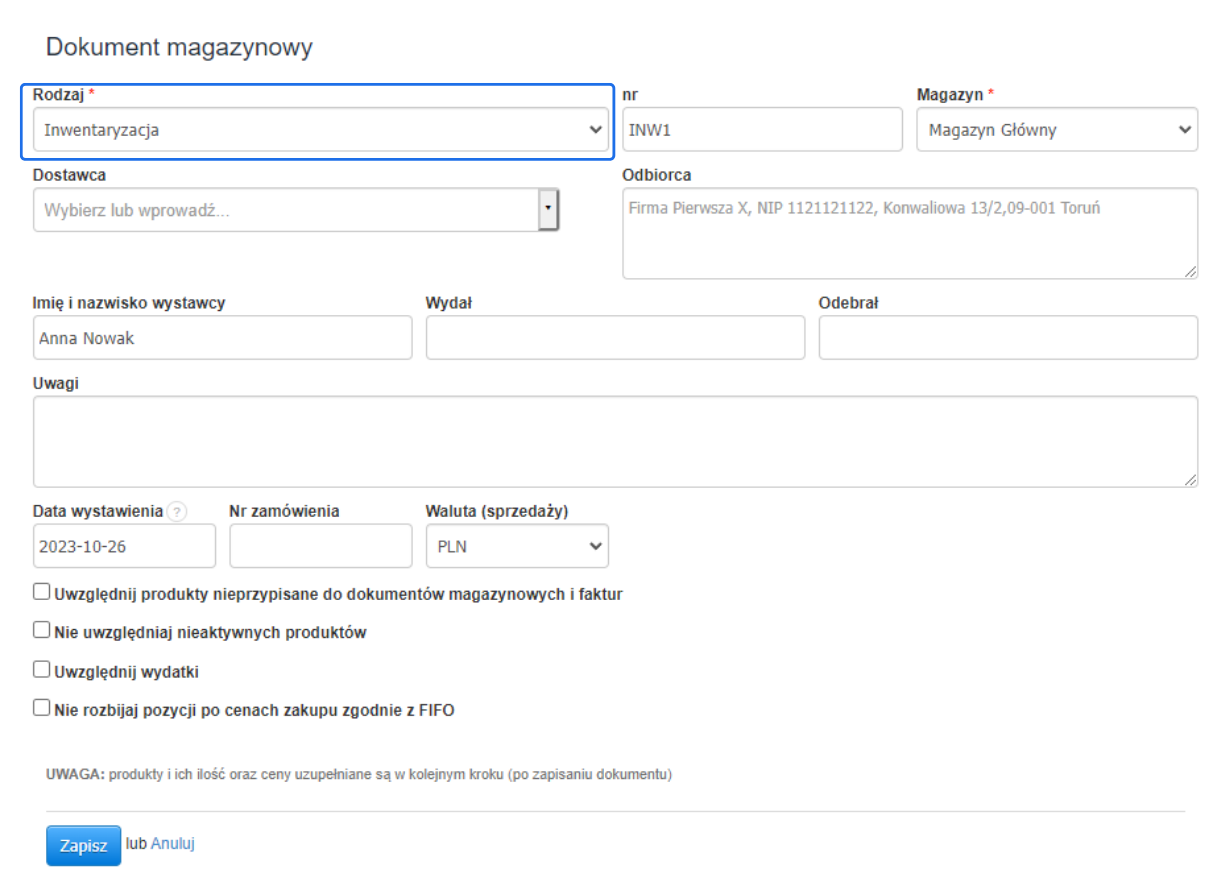
Task: Expand the Rodzaj dropdown
Action: pyautogui.click(x=319, y=130)
